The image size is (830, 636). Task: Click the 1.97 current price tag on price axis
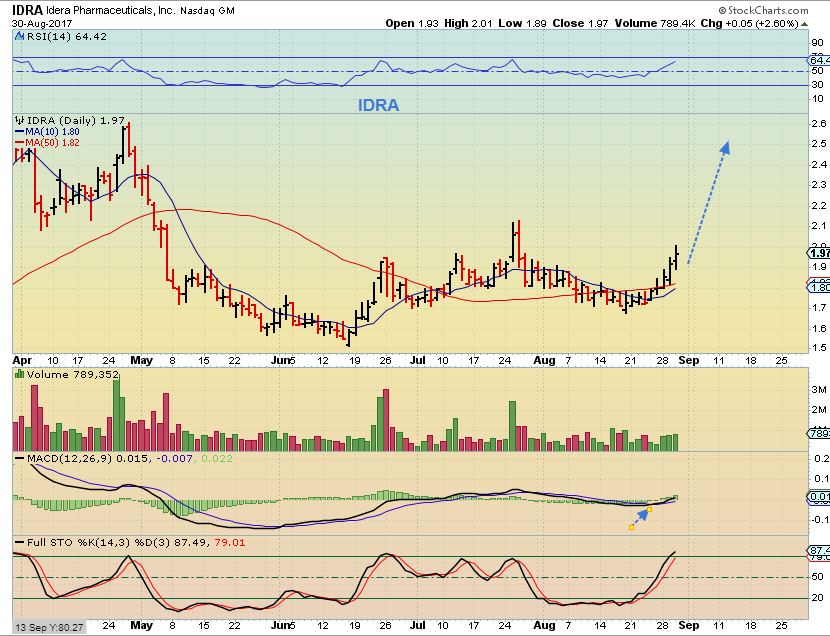(x=819, y=253)
